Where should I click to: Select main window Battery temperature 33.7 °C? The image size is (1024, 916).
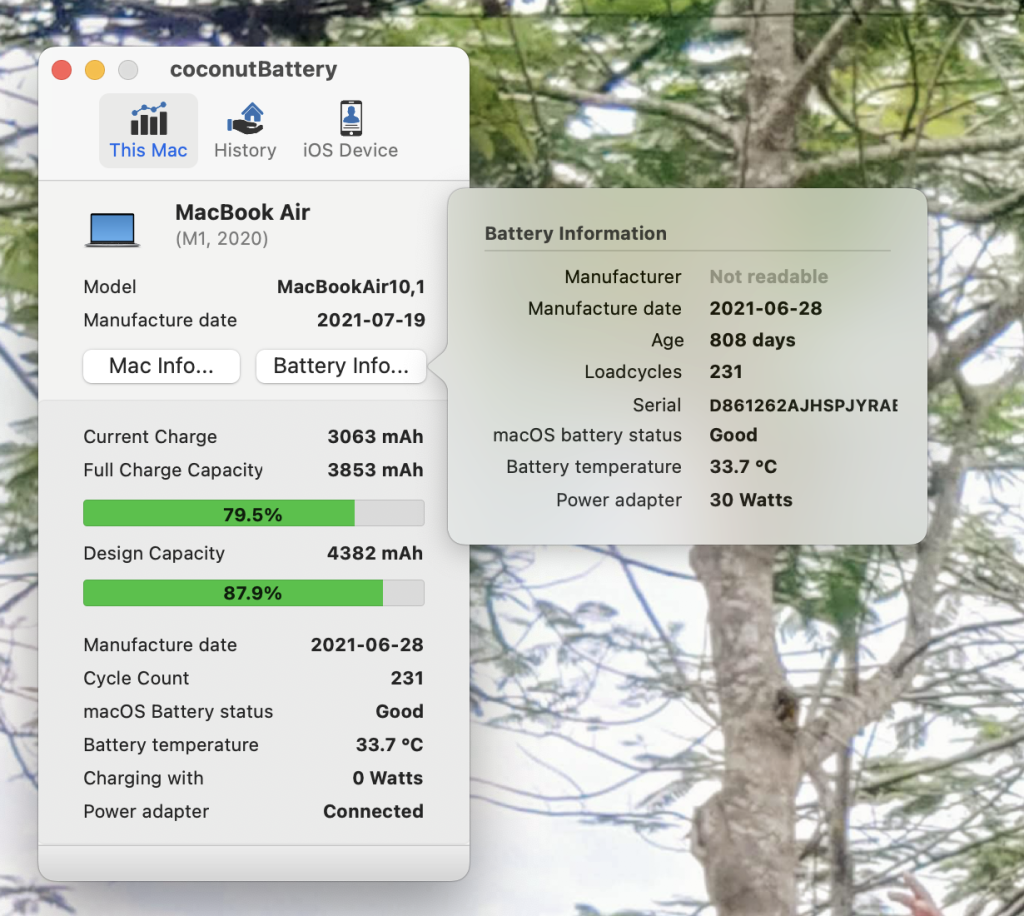tap(389, 745)
